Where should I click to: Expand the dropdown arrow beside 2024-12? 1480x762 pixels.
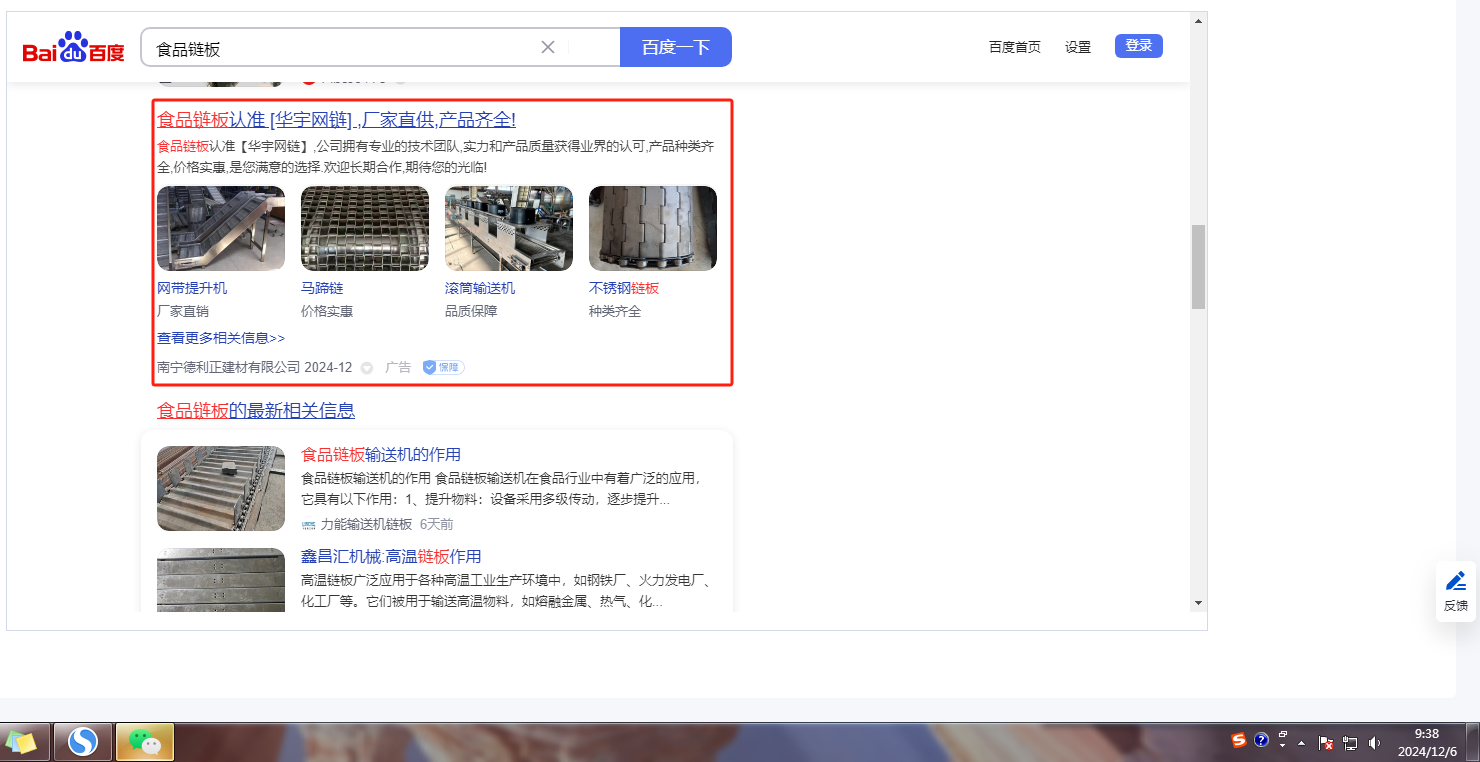(x=367, y=368)
